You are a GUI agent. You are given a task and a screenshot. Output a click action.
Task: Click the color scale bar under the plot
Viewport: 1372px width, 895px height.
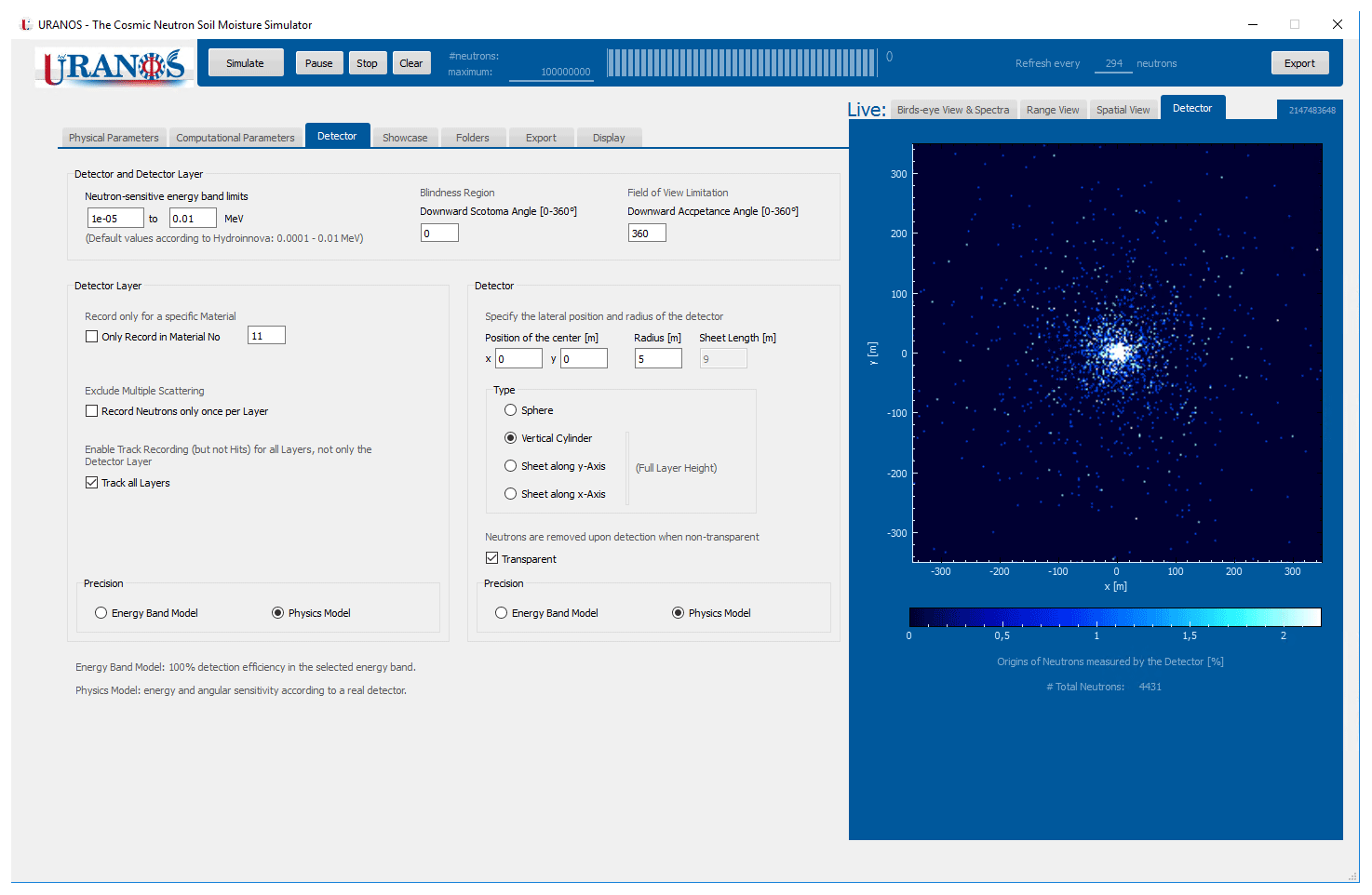(1114, 617)
